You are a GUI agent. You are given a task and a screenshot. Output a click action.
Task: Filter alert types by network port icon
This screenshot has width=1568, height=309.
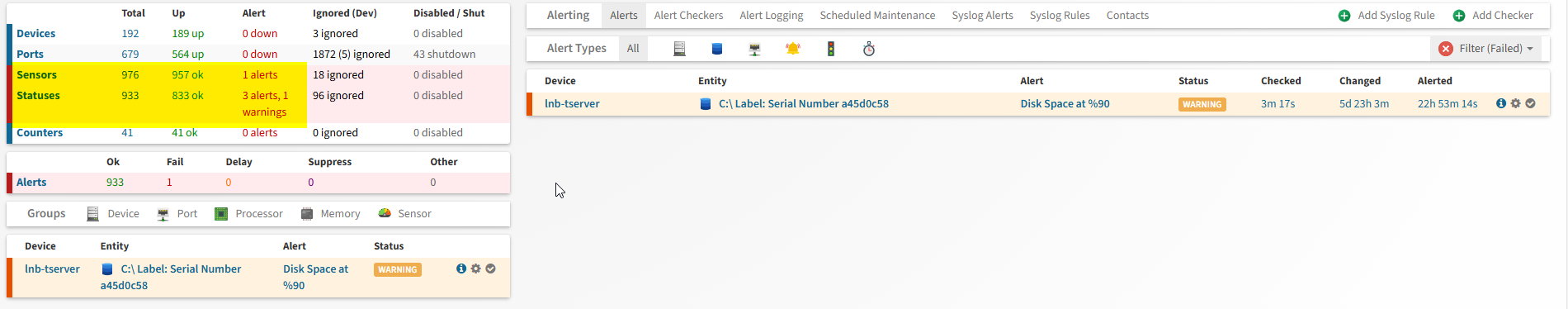pyautogui.click(x=754, y=49)
